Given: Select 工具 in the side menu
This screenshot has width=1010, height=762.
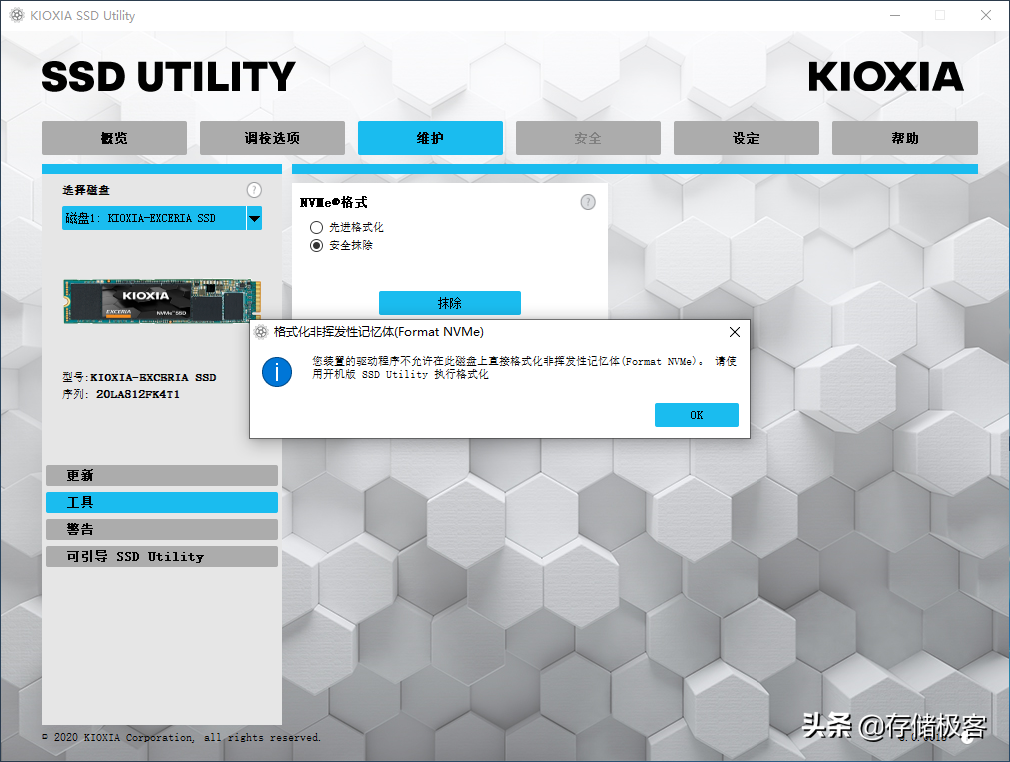Looking at the screenshot, I should (162, 502).
